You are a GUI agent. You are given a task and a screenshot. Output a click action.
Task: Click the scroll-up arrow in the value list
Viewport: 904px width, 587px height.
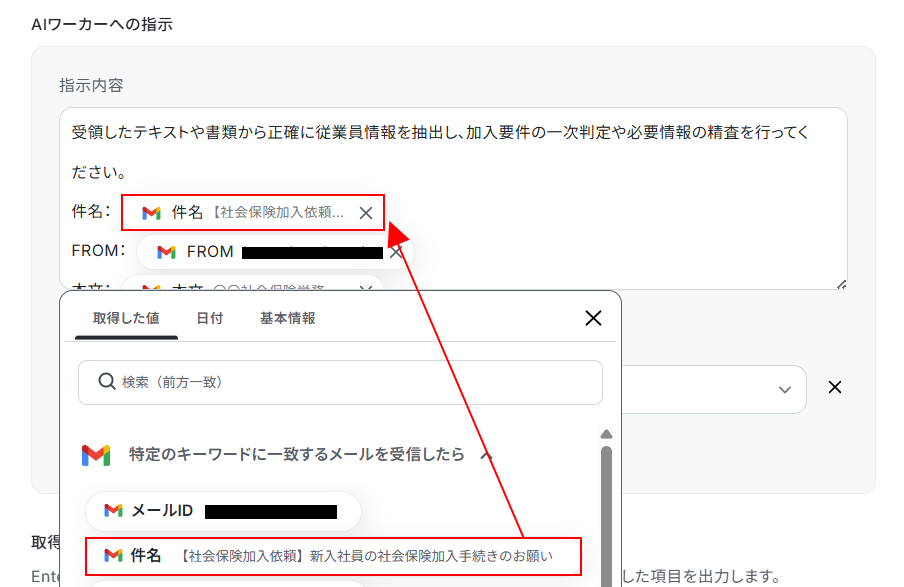606,434
